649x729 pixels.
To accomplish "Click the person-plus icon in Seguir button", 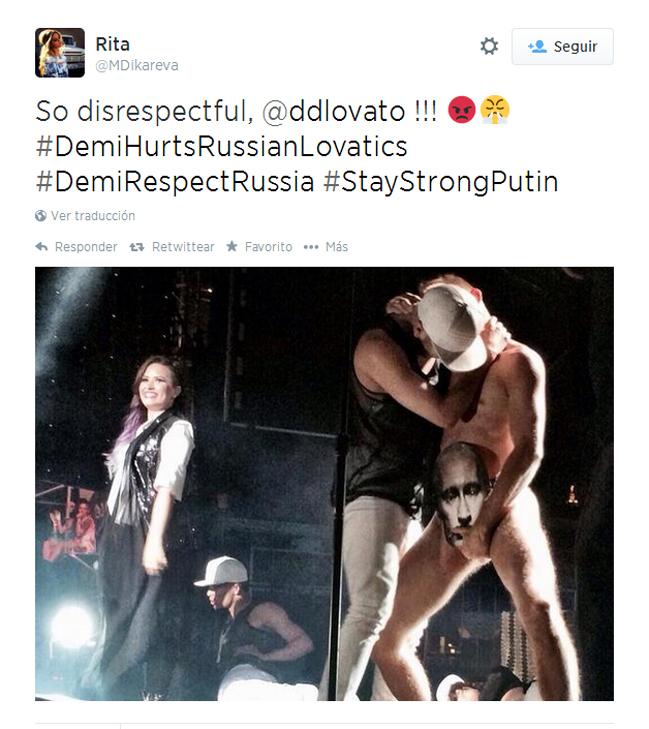I will (x=537, y=47).
